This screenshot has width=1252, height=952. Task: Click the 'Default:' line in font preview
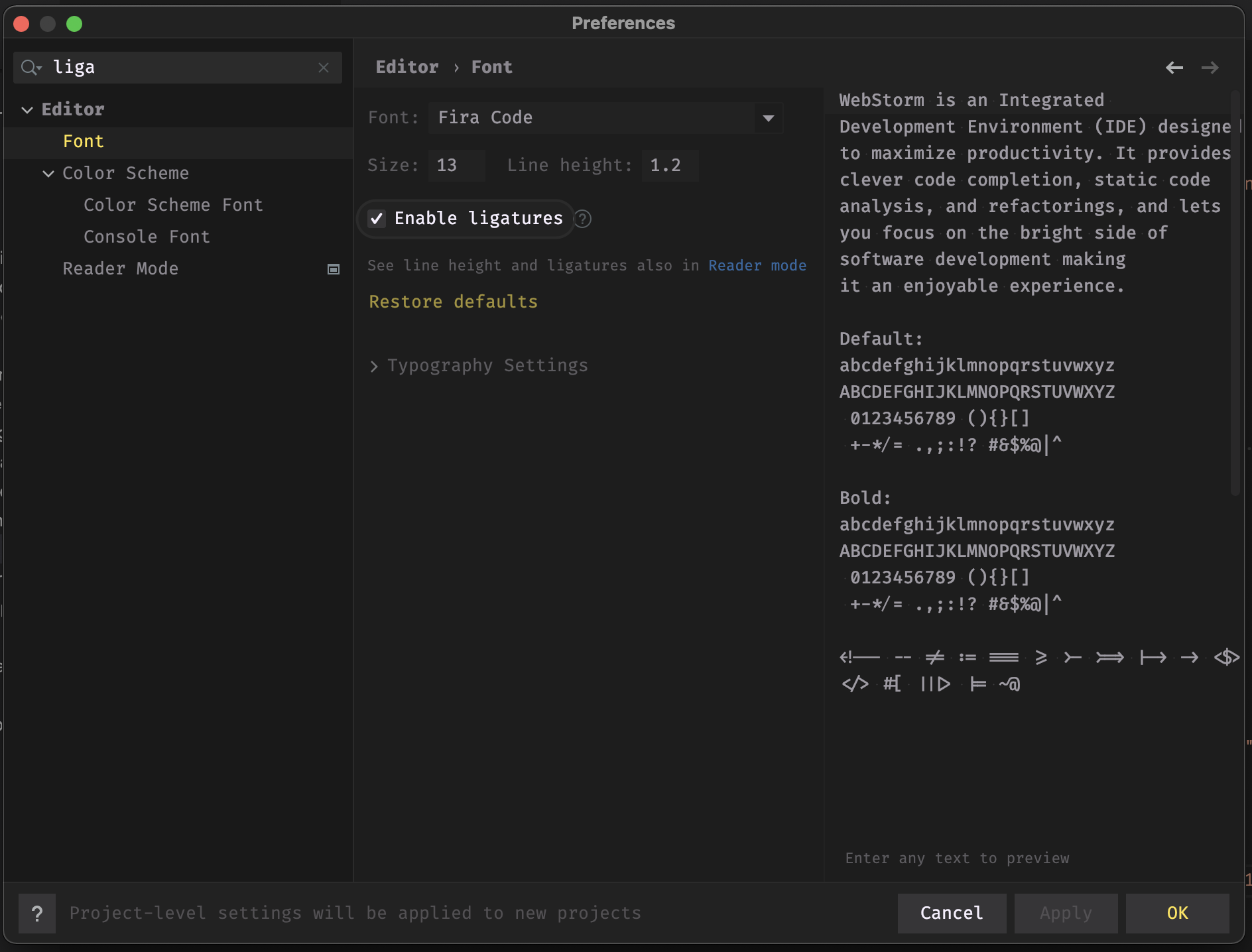click(x=881, y=339)
